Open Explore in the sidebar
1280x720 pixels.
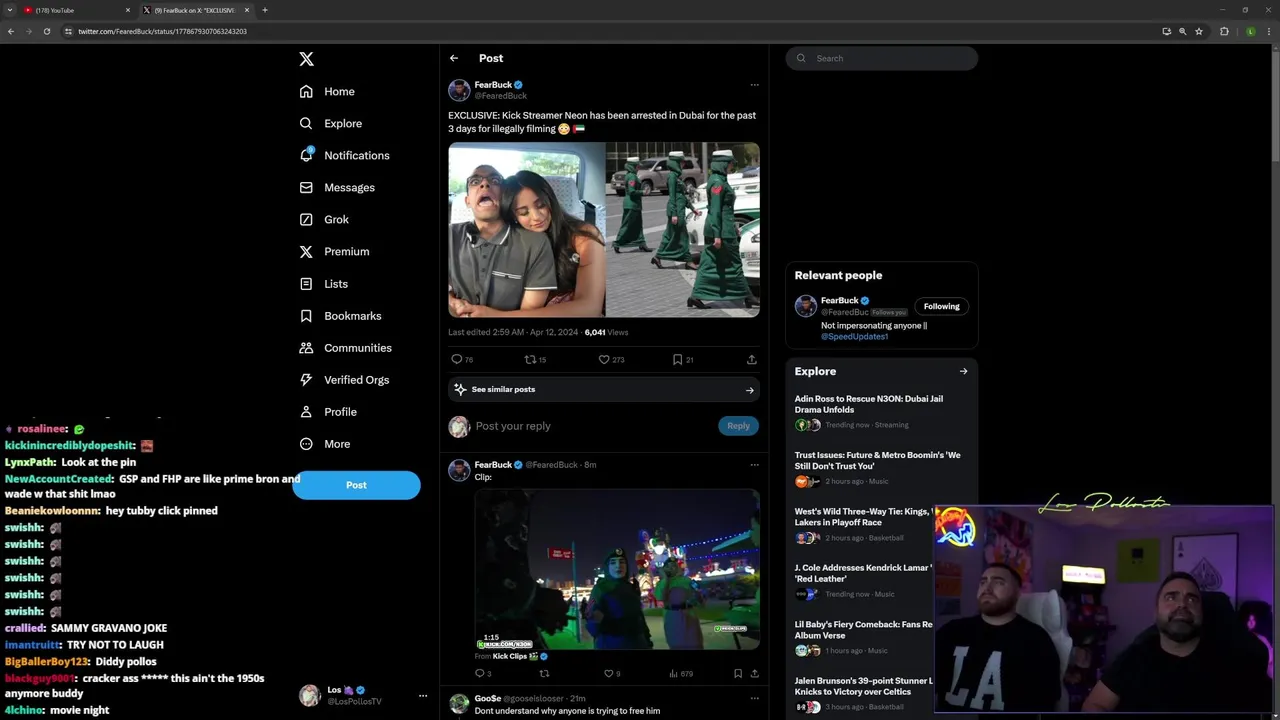(331, 123)
